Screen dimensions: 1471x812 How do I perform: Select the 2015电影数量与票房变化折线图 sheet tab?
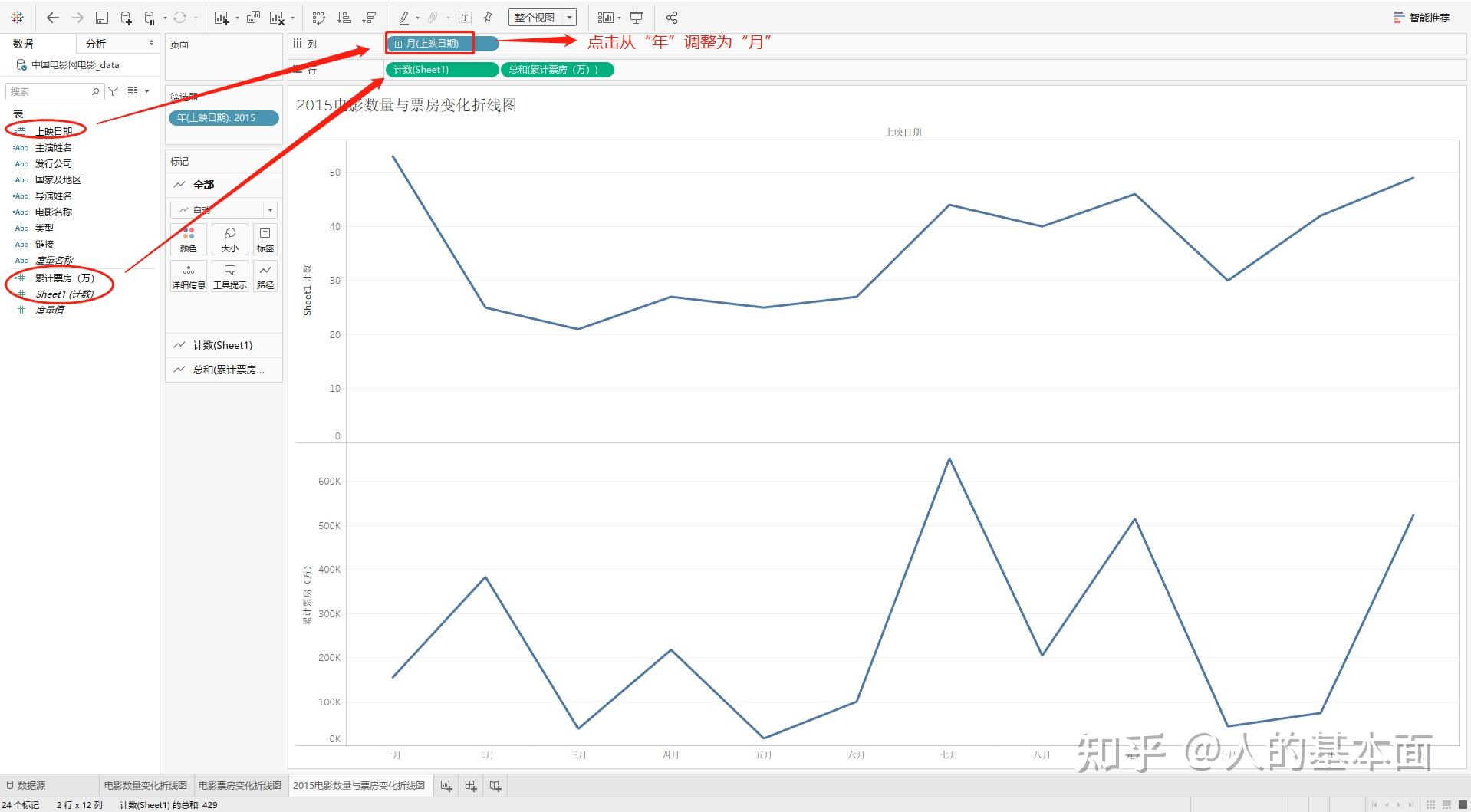coord(359,785)
